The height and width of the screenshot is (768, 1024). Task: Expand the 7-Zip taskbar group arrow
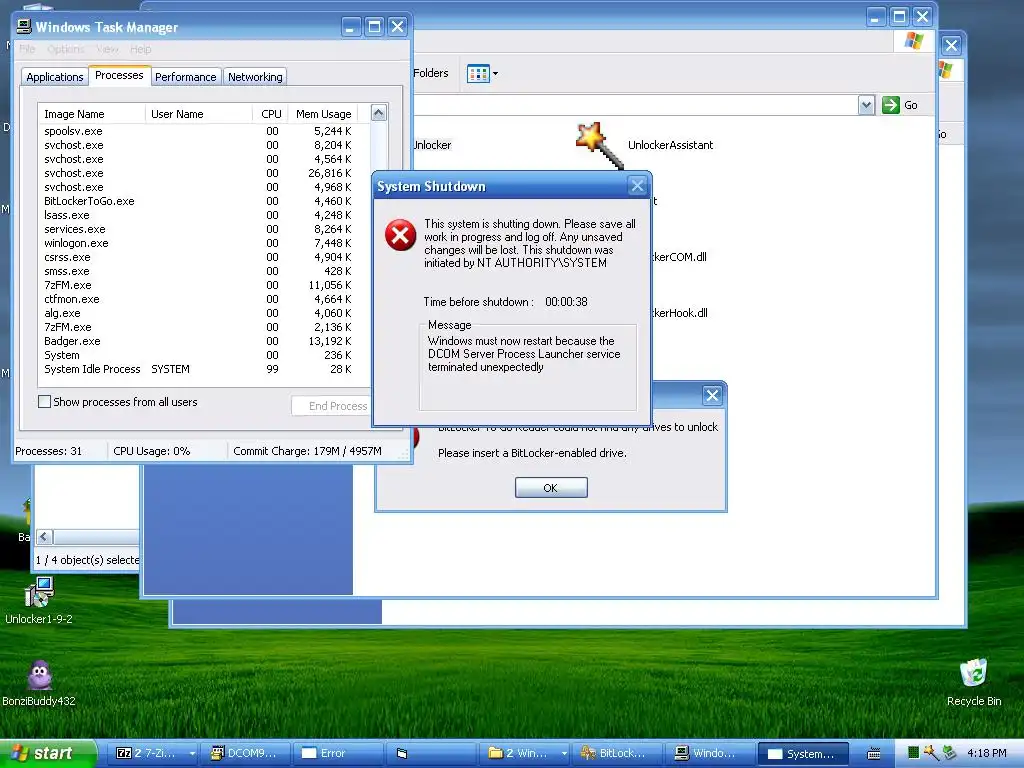click(192, 753)
